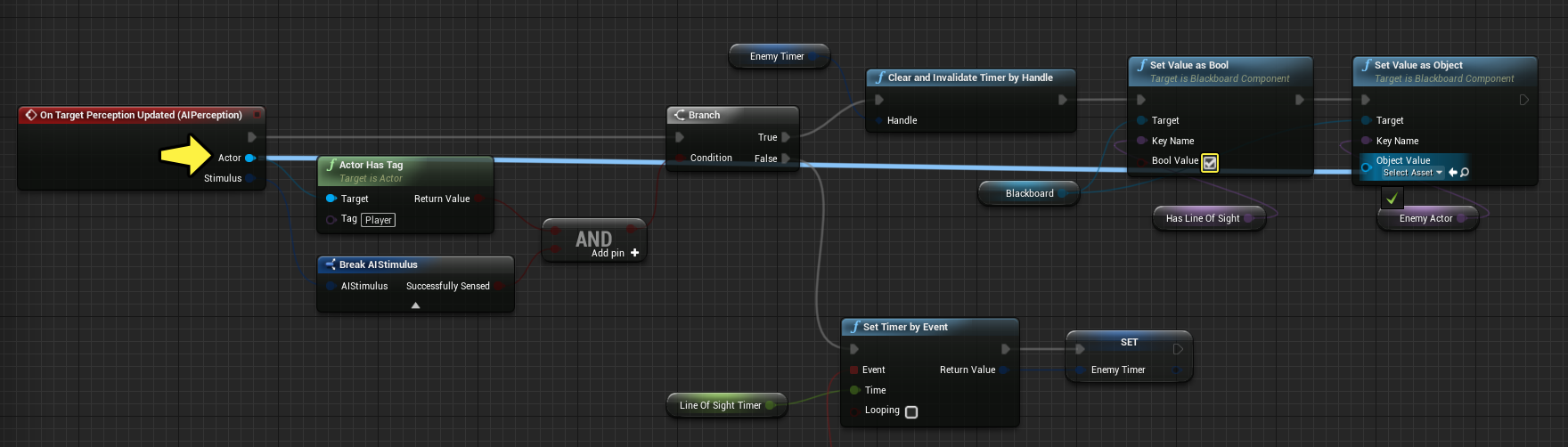1568x447 pixels.
Task: Click Add pin on the AND node
Action: (x=615, y=253)
